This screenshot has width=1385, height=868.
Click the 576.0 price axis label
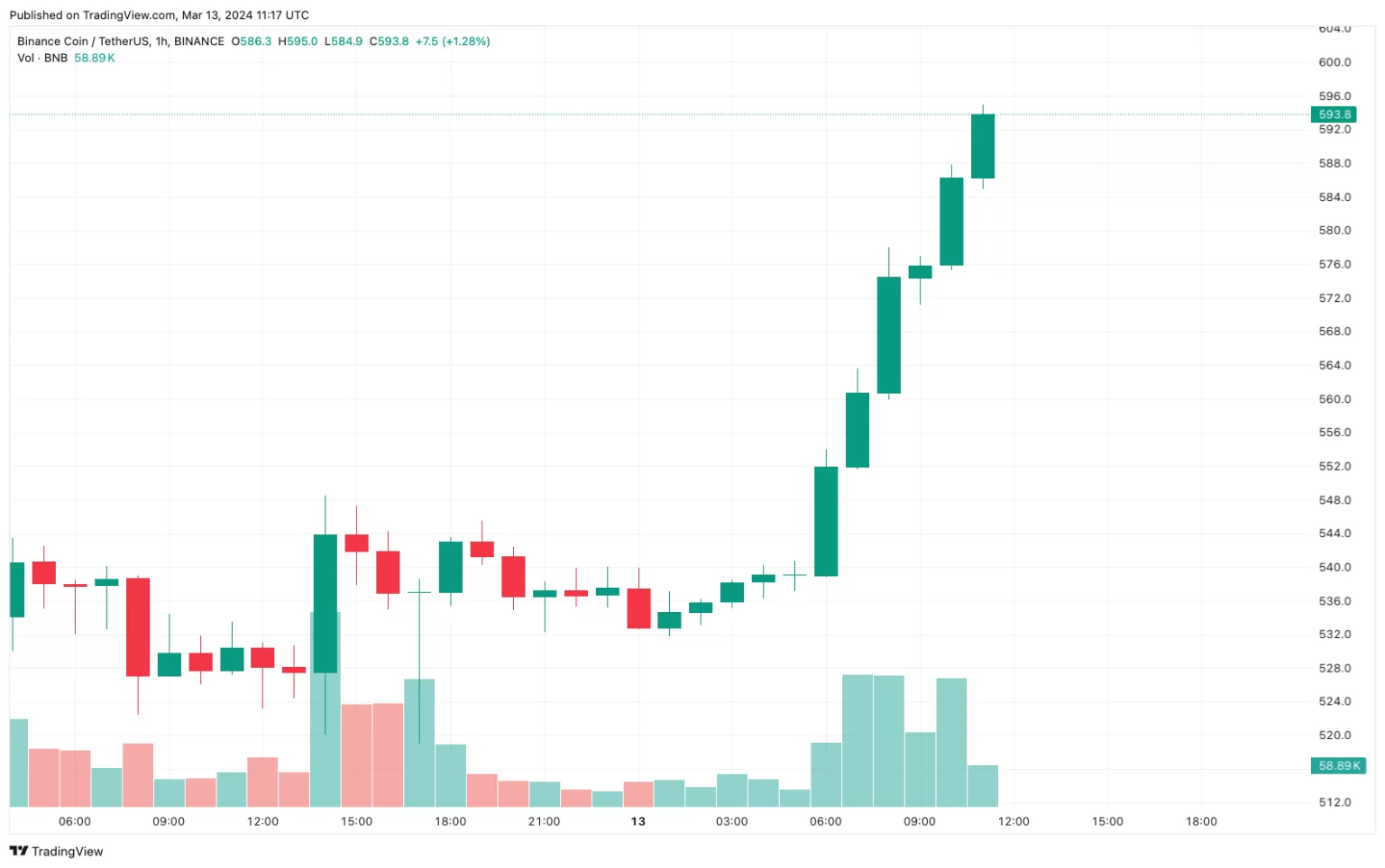[1335, 264]
